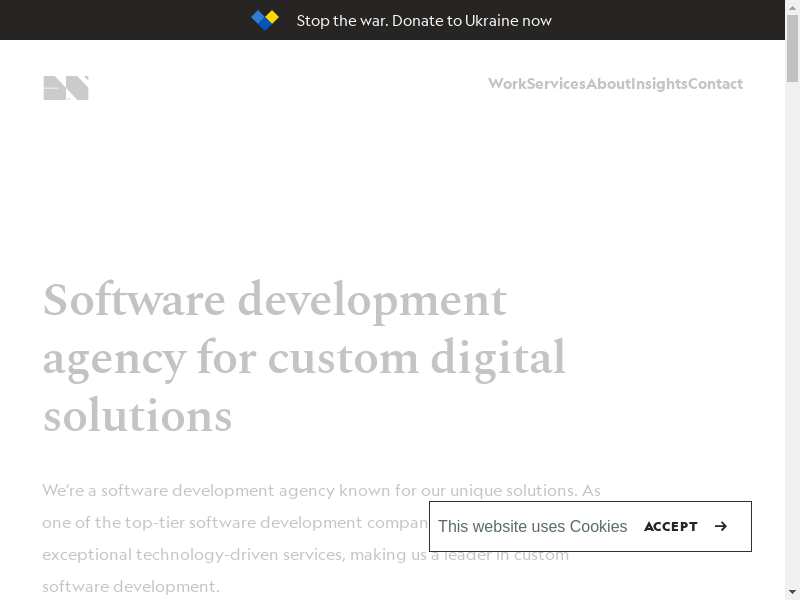Click the scrollbar up arrow
This screenshot has width=800, height=600.
click(792, 7)
